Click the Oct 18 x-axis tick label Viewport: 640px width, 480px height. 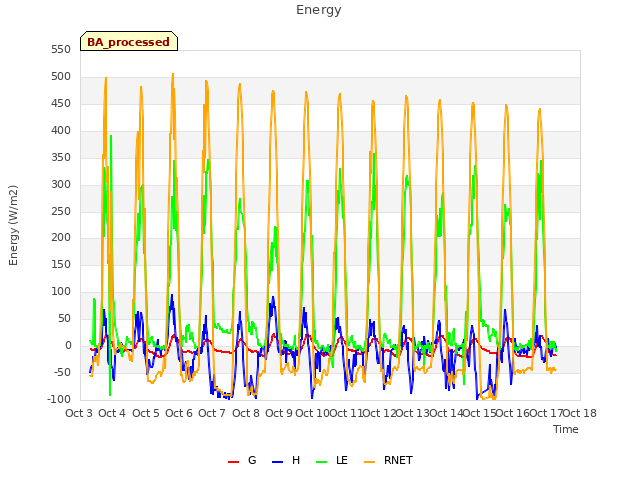(580, 413)
